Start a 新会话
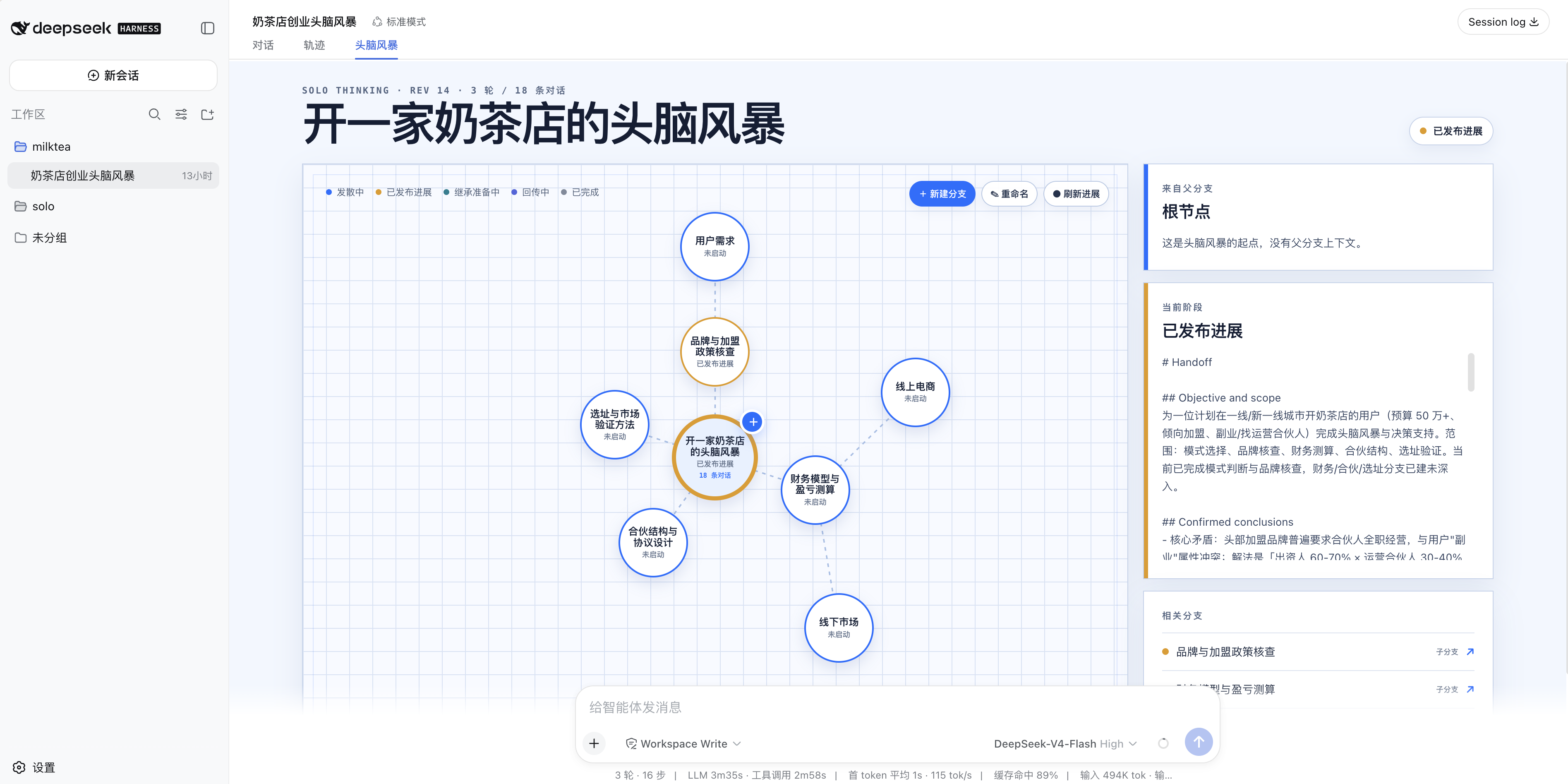Screen dimensions: 1568x784 coord(113,75)
